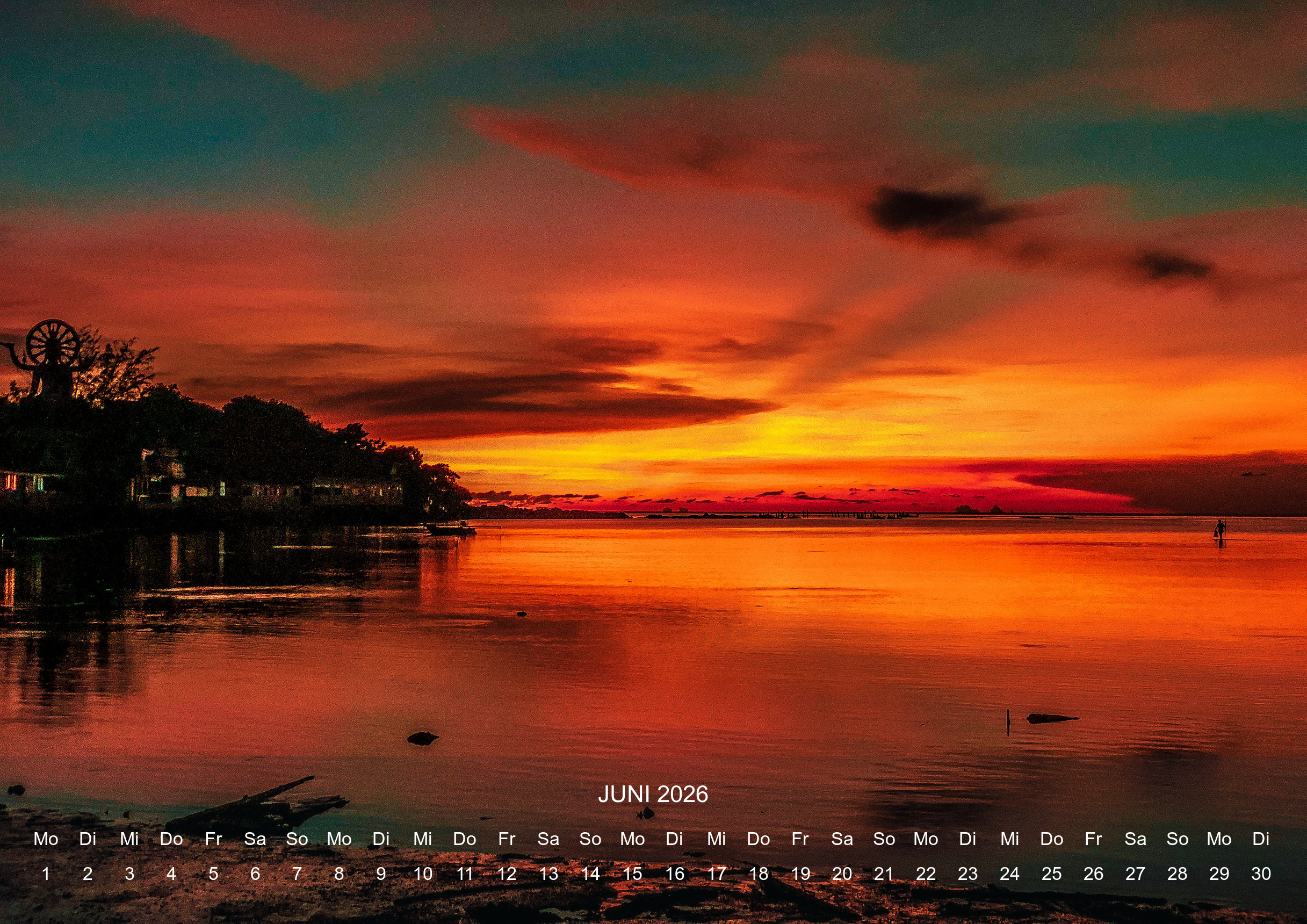Click calendar date 24

pos(1009,874)
